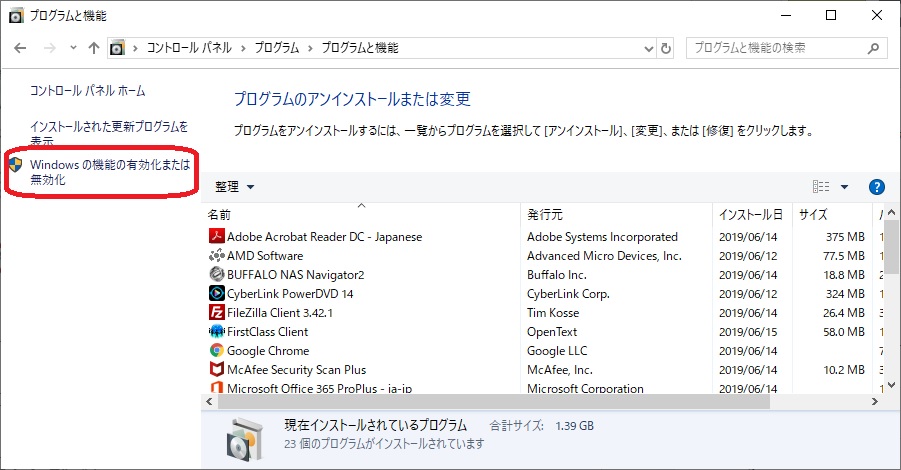This screenshot has height=470, width=901.
Task: Click the vertical scrollbar down arrow
Action: (891, 385)
